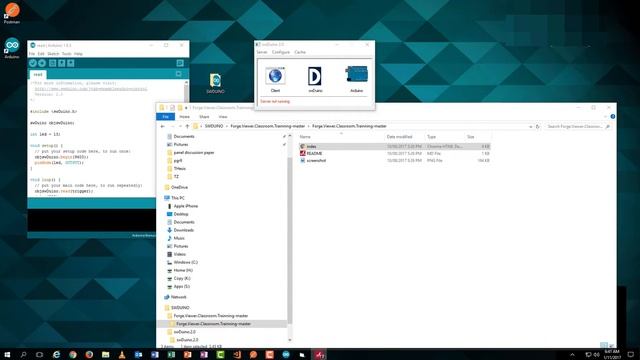Click the Verify checkmark button in Arduino
This screenshot has width=640, height=360.
tap(33, 63)
